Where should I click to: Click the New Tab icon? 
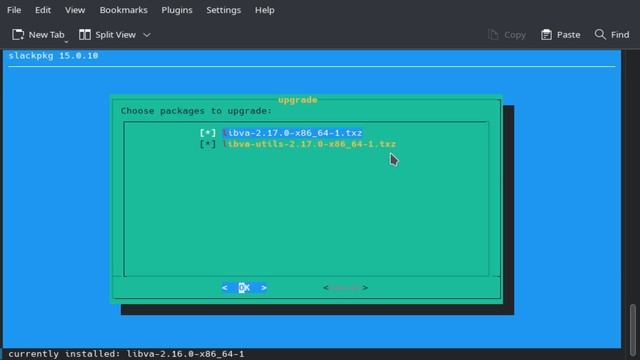(18, 35)
